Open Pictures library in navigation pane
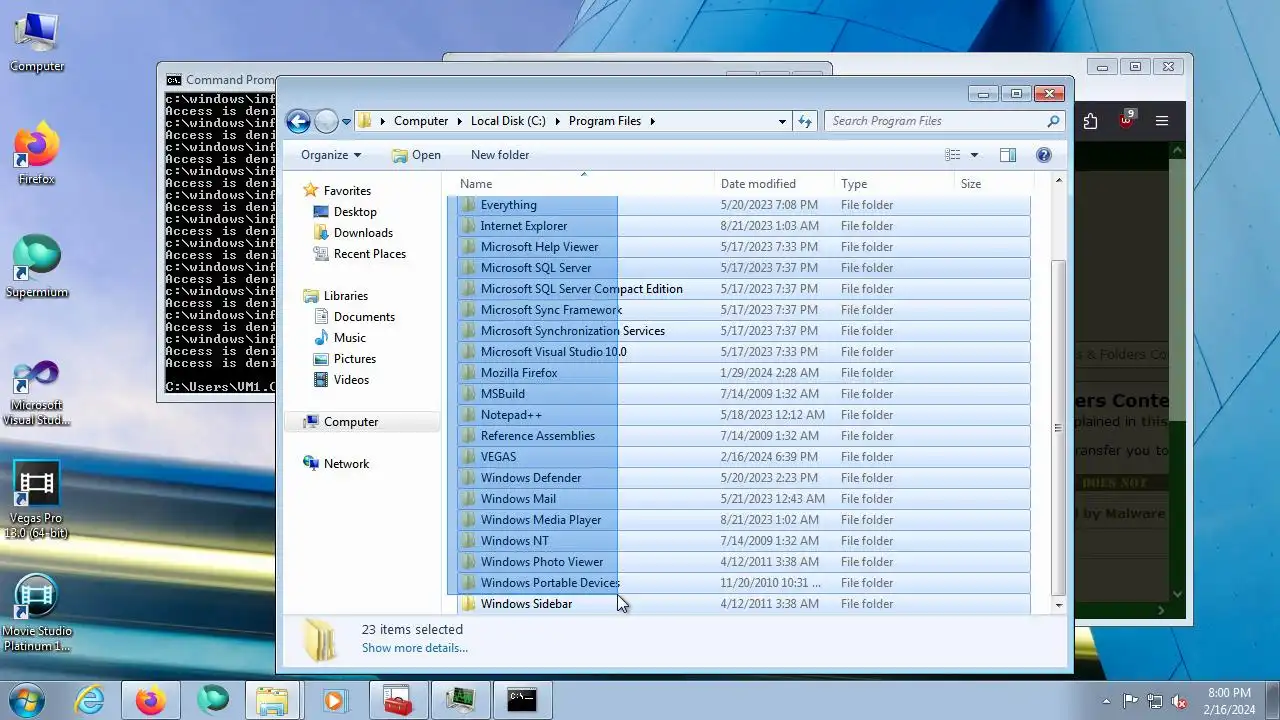1280x720 pixels. click(354, 359)
